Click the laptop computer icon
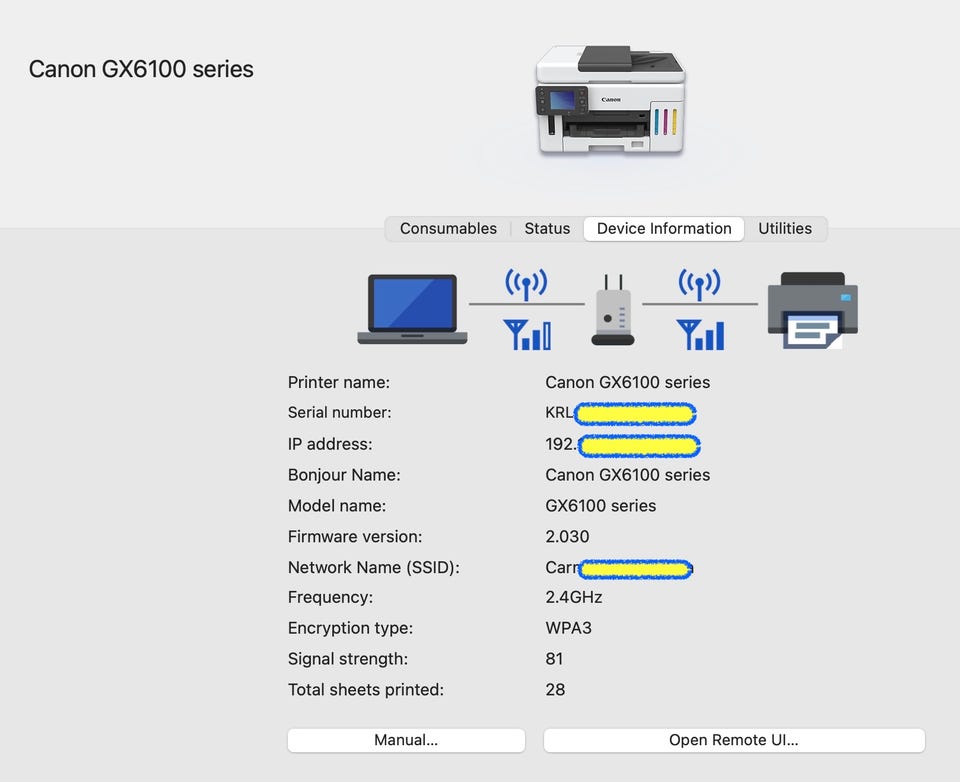Screen dimensions: 960x782 [x=413, y=309]
